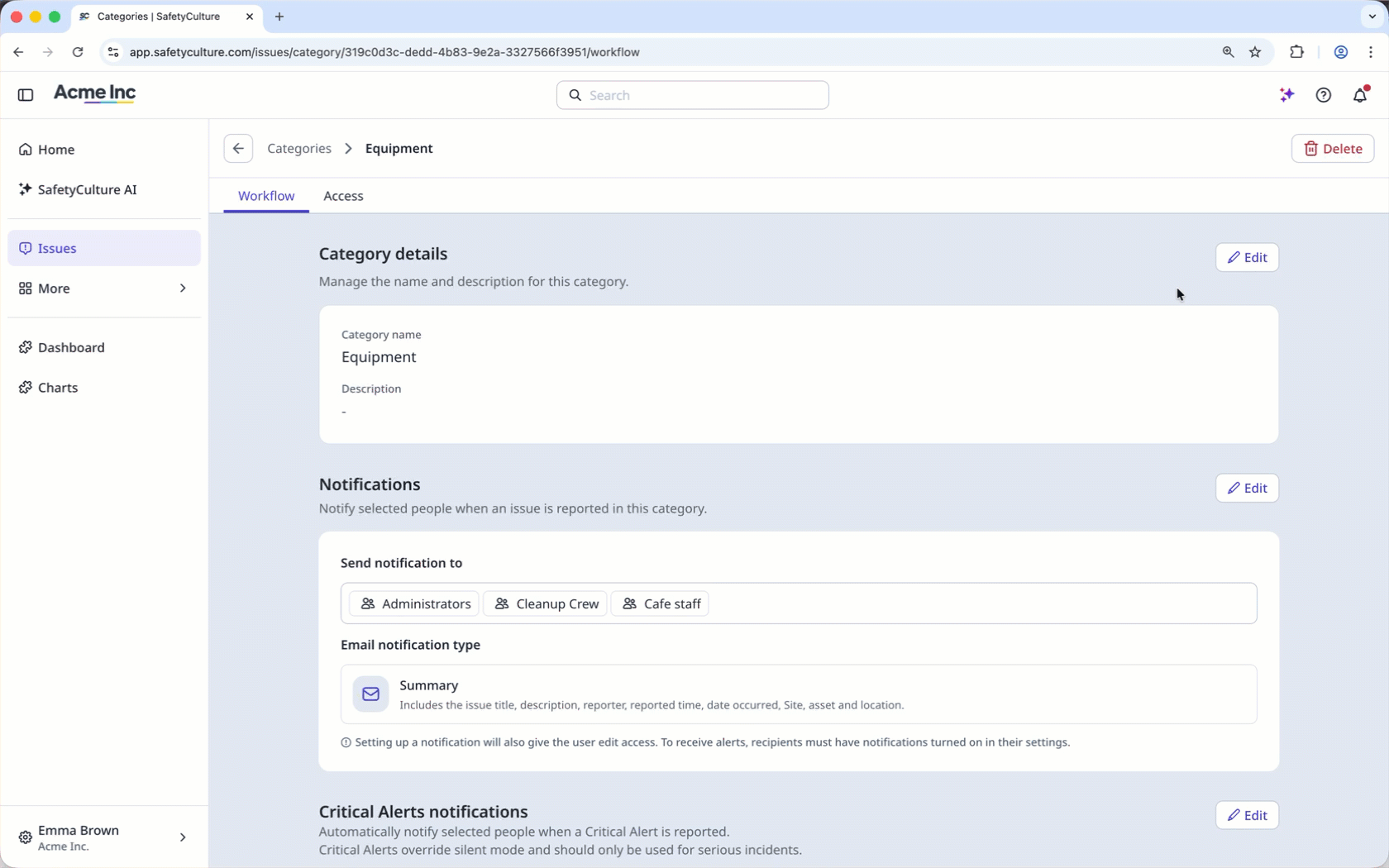Click the envelope Summary email icon
Screen dimensions: 1389x868
370,694
